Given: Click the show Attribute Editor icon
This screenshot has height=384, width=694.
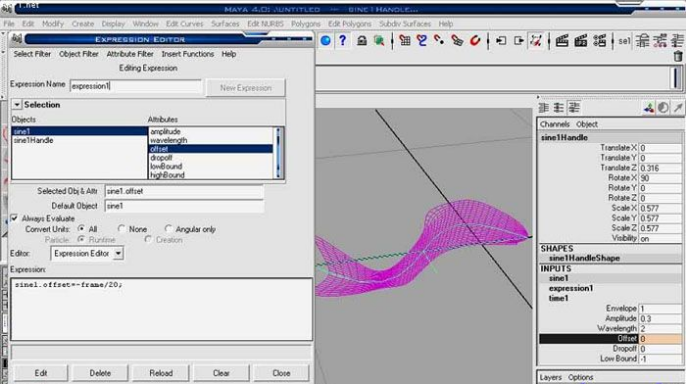Looking at the screenshot, I should [x=643, y=41].
